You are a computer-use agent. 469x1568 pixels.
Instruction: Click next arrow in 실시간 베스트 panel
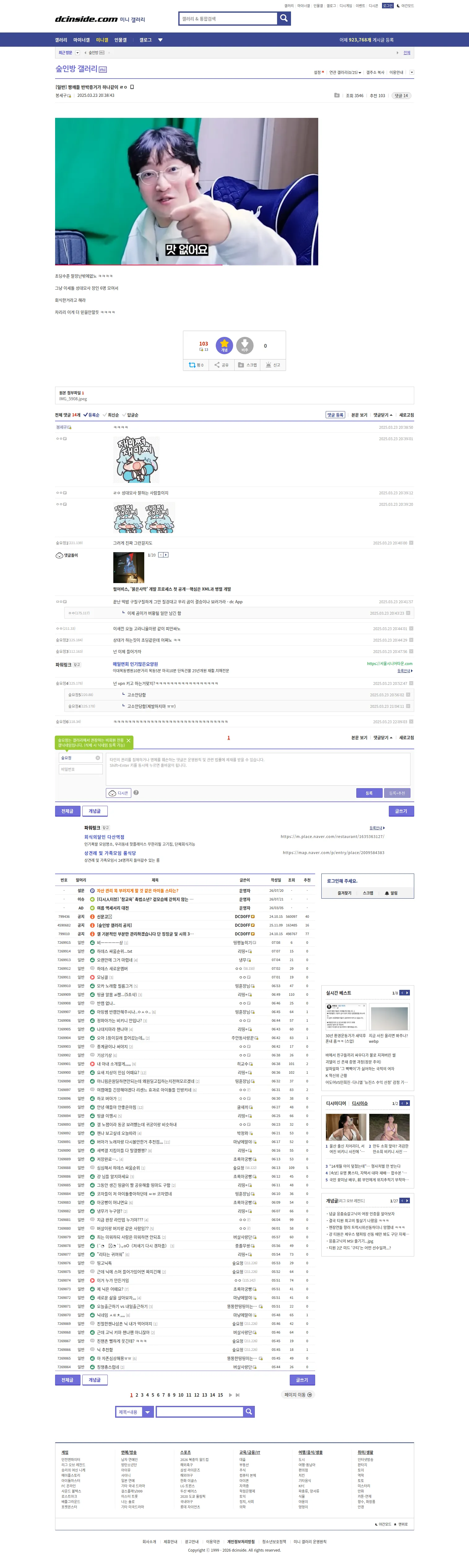click(x=407, y=993)
